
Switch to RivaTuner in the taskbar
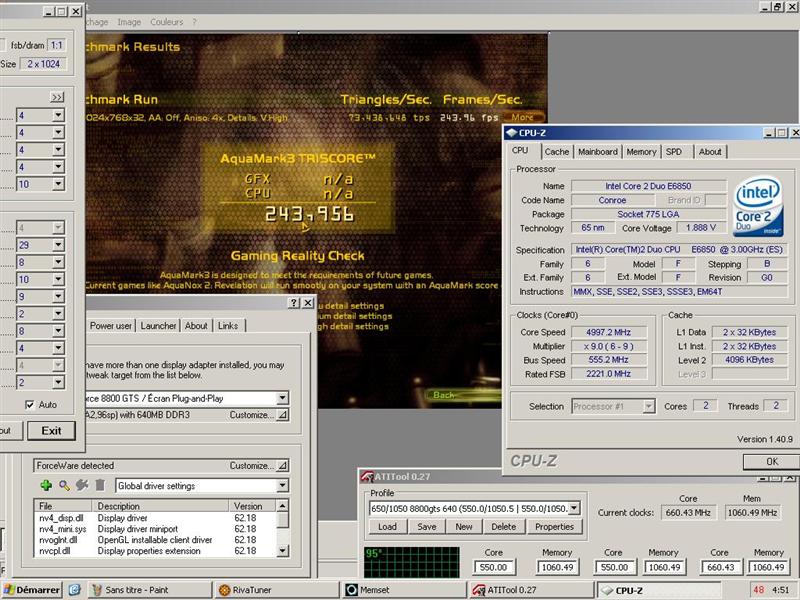278,590
